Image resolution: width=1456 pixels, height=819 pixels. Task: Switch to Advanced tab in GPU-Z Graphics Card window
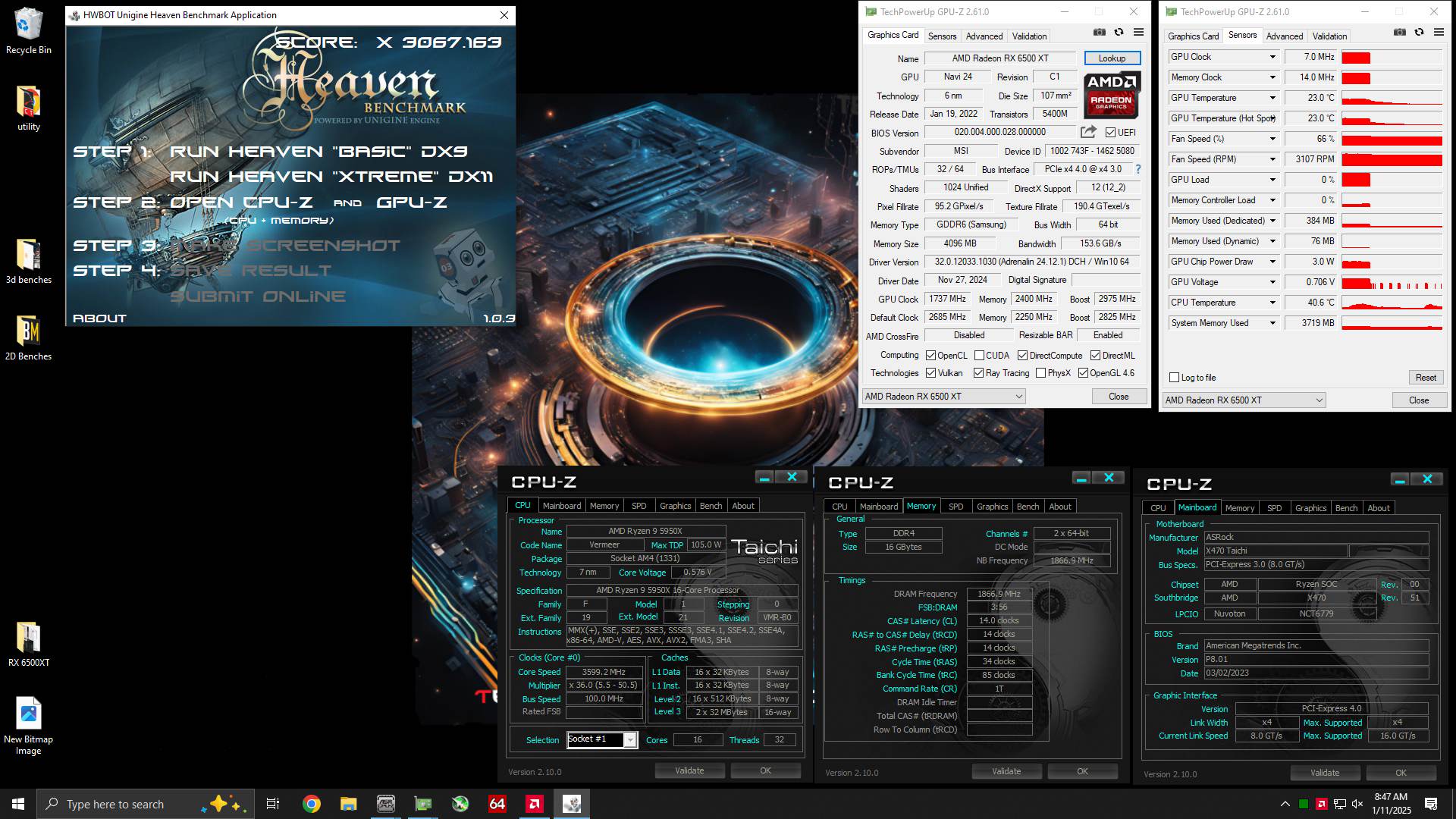pos(984,36)
